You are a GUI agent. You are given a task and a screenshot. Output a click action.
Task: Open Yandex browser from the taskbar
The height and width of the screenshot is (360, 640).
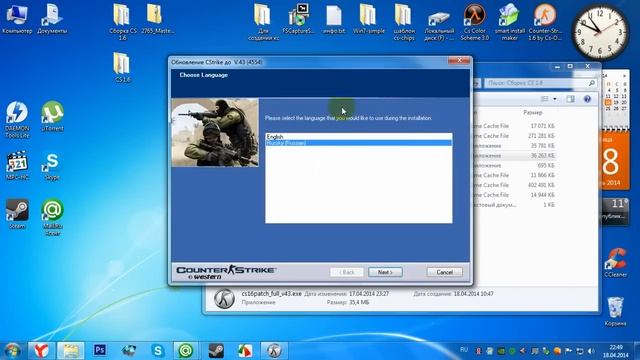(41, 350)
